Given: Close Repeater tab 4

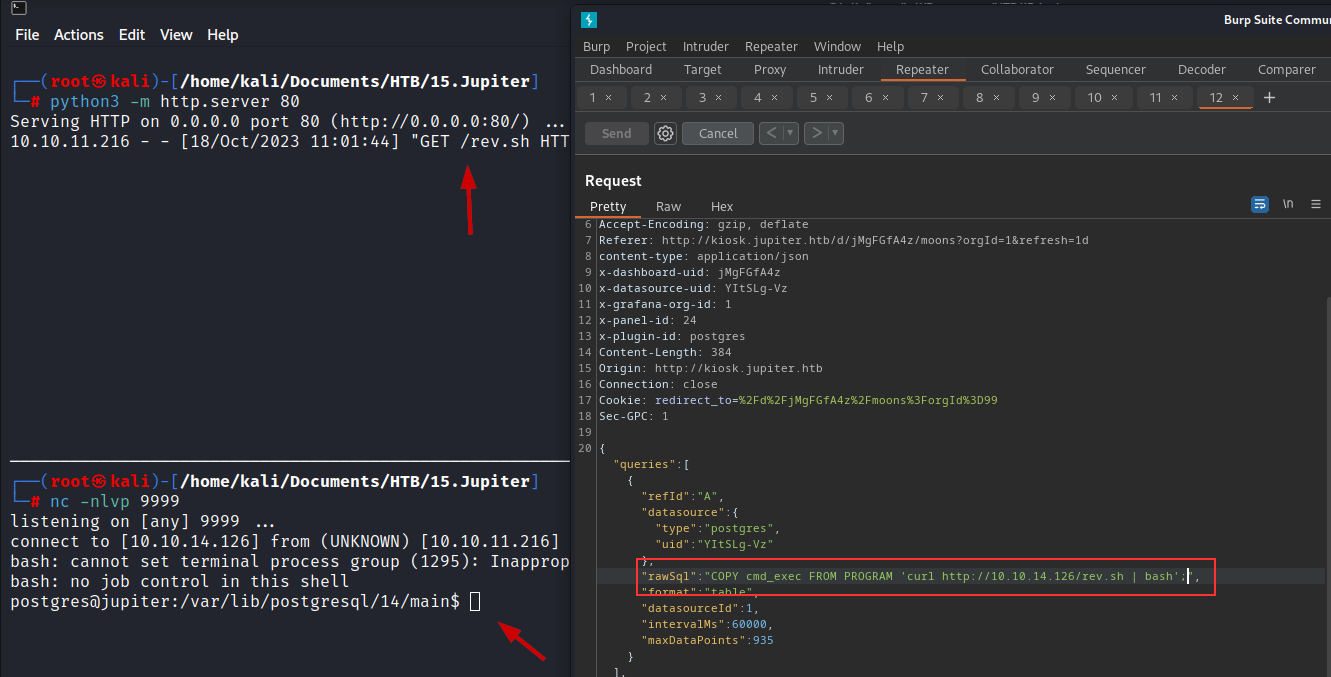Looking at the screenshot, I should pos(774,98).
